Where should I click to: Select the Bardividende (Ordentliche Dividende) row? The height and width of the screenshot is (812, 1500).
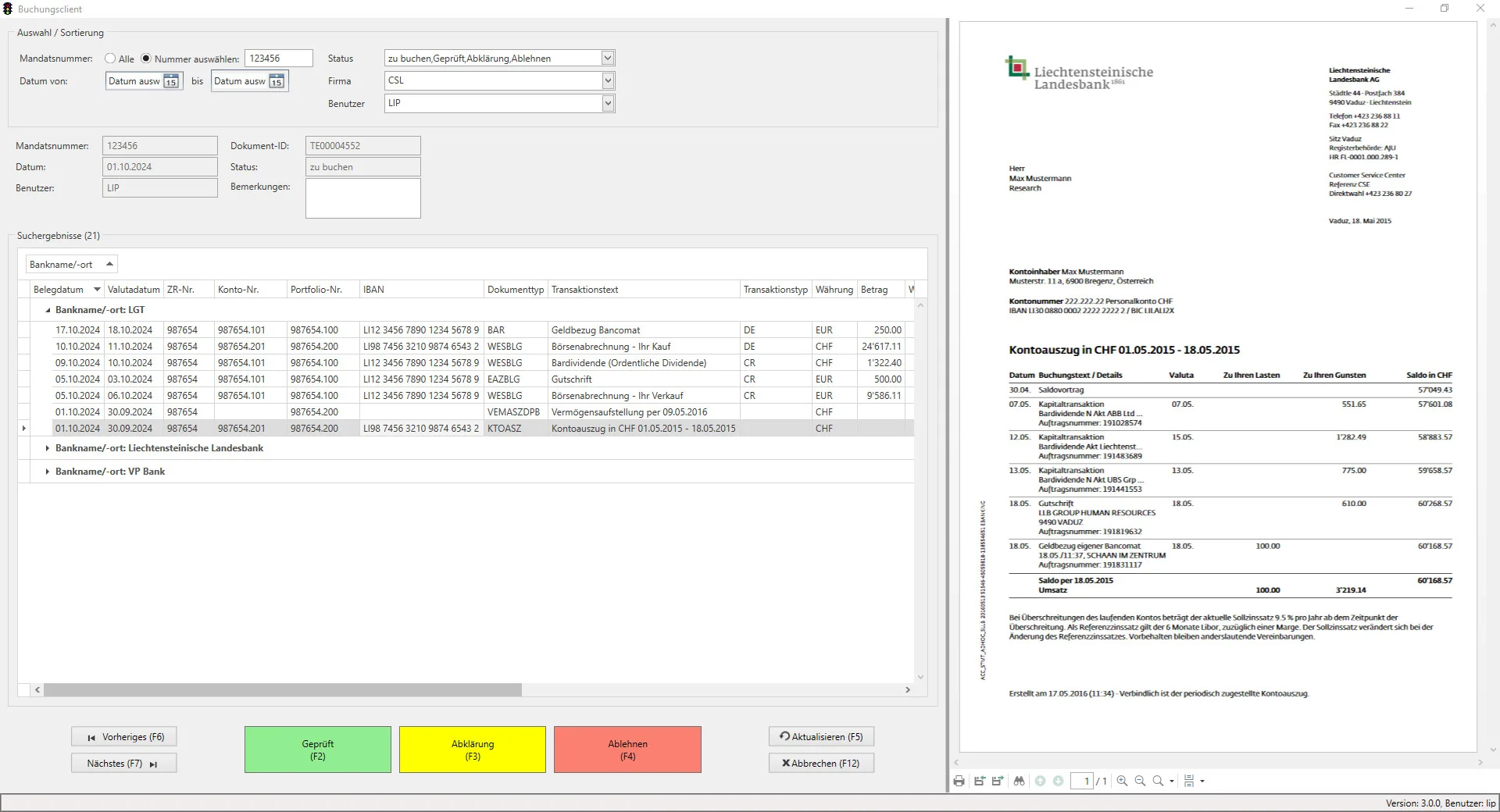(x=472, y=363)
